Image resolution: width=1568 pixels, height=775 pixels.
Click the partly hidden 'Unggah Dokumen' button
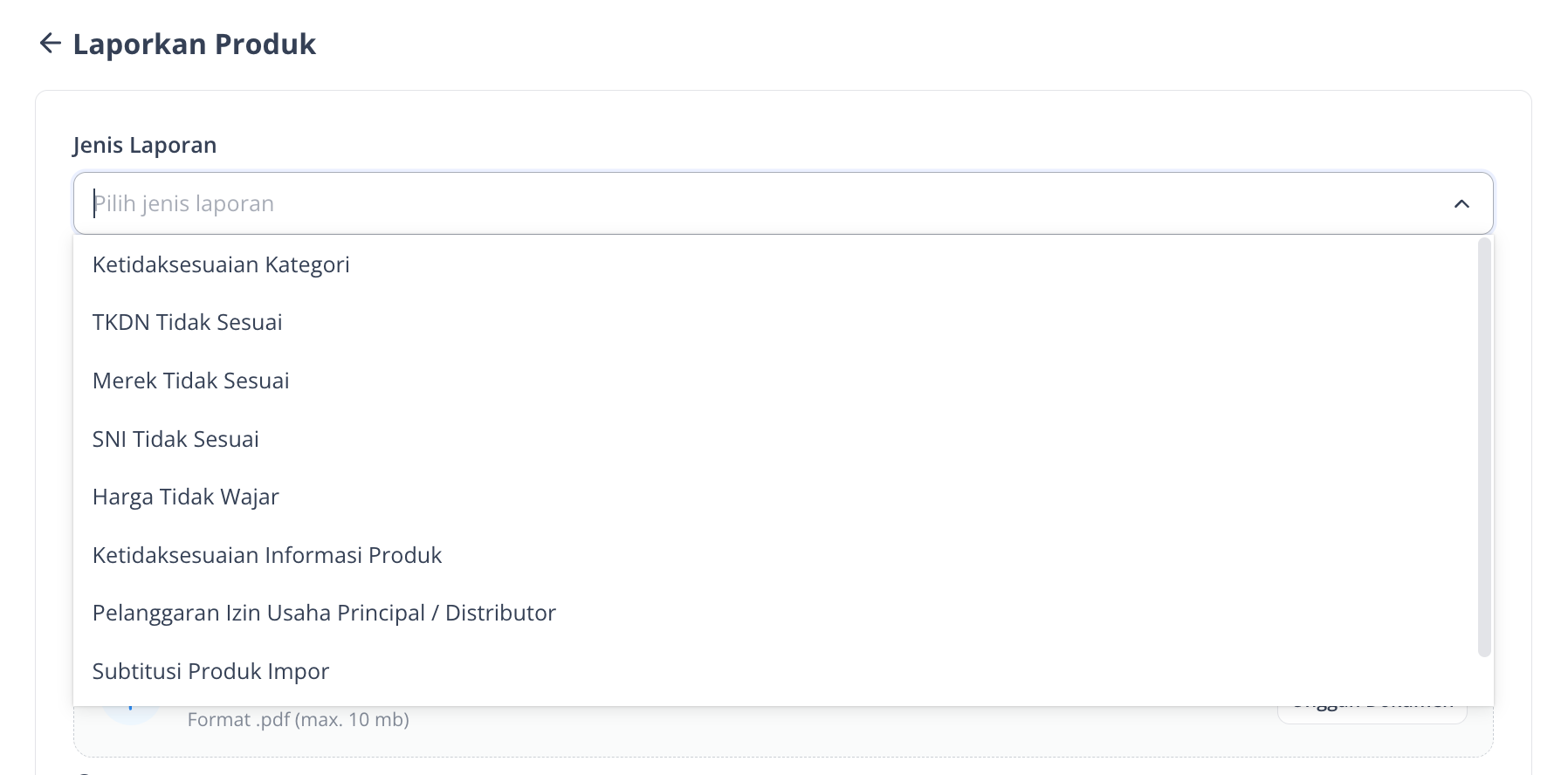1372,715
